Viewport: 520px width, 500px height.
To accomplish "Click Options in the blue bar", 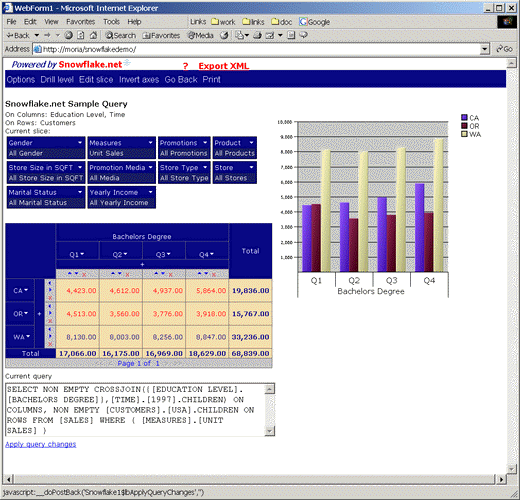I will coord(21,80).
